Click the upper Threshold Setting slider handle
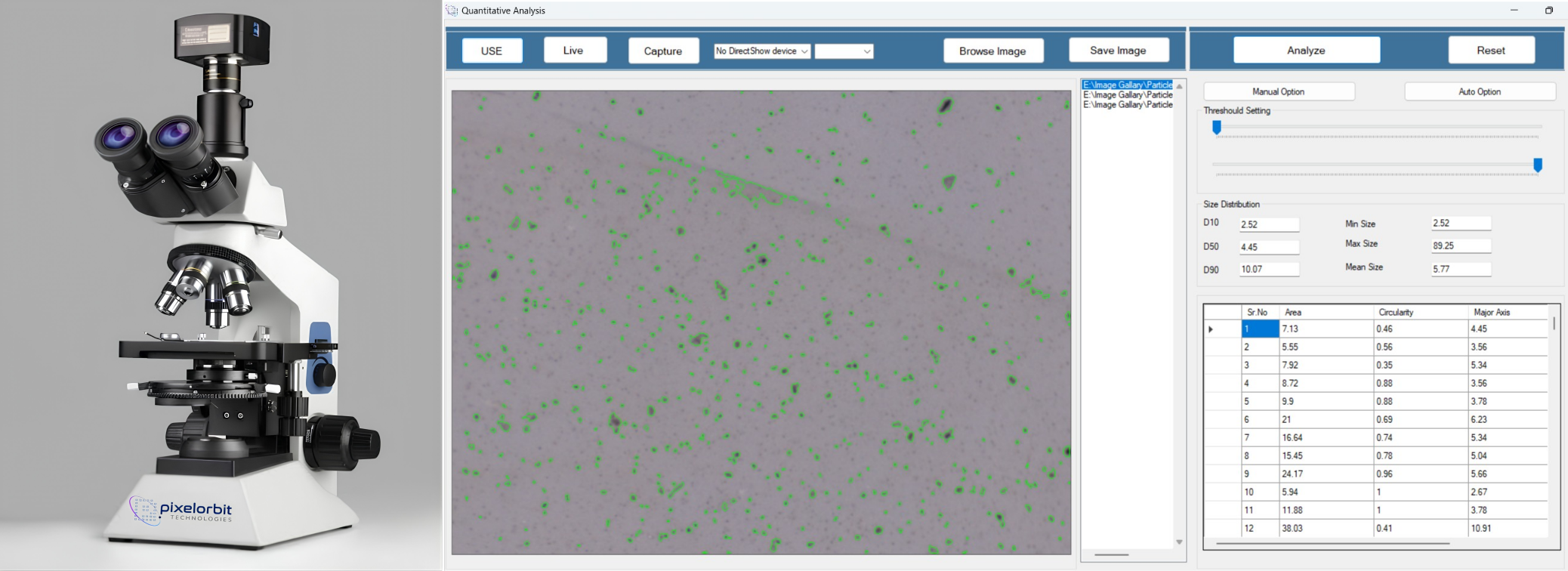Screen dimensions: 1568x571 coord(1216,128)
